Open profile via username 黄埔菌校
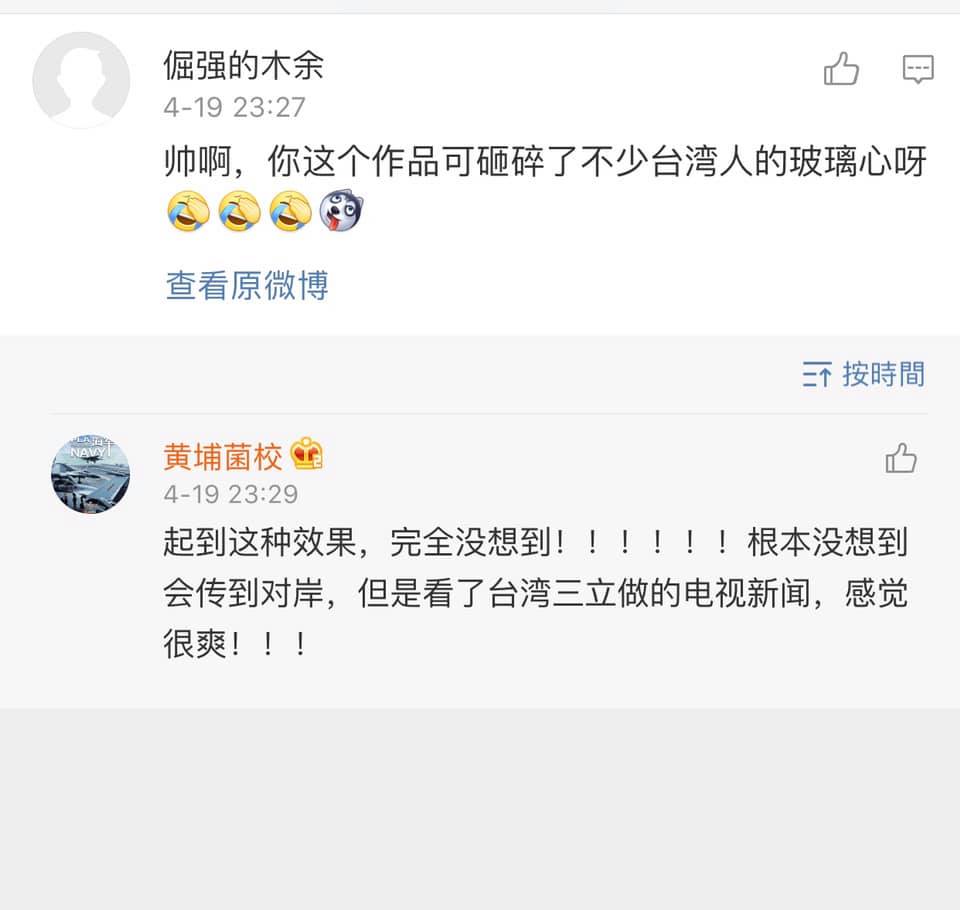This screenshot has width=960, height=910. tap(223, 457)
